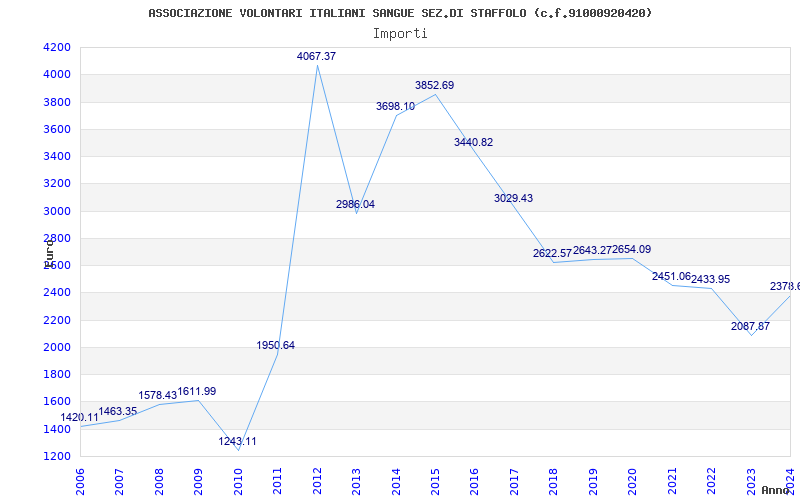Screen dimensions: 800x500
Task: Click the y-axis value 3000
Action: coord(57,211)
